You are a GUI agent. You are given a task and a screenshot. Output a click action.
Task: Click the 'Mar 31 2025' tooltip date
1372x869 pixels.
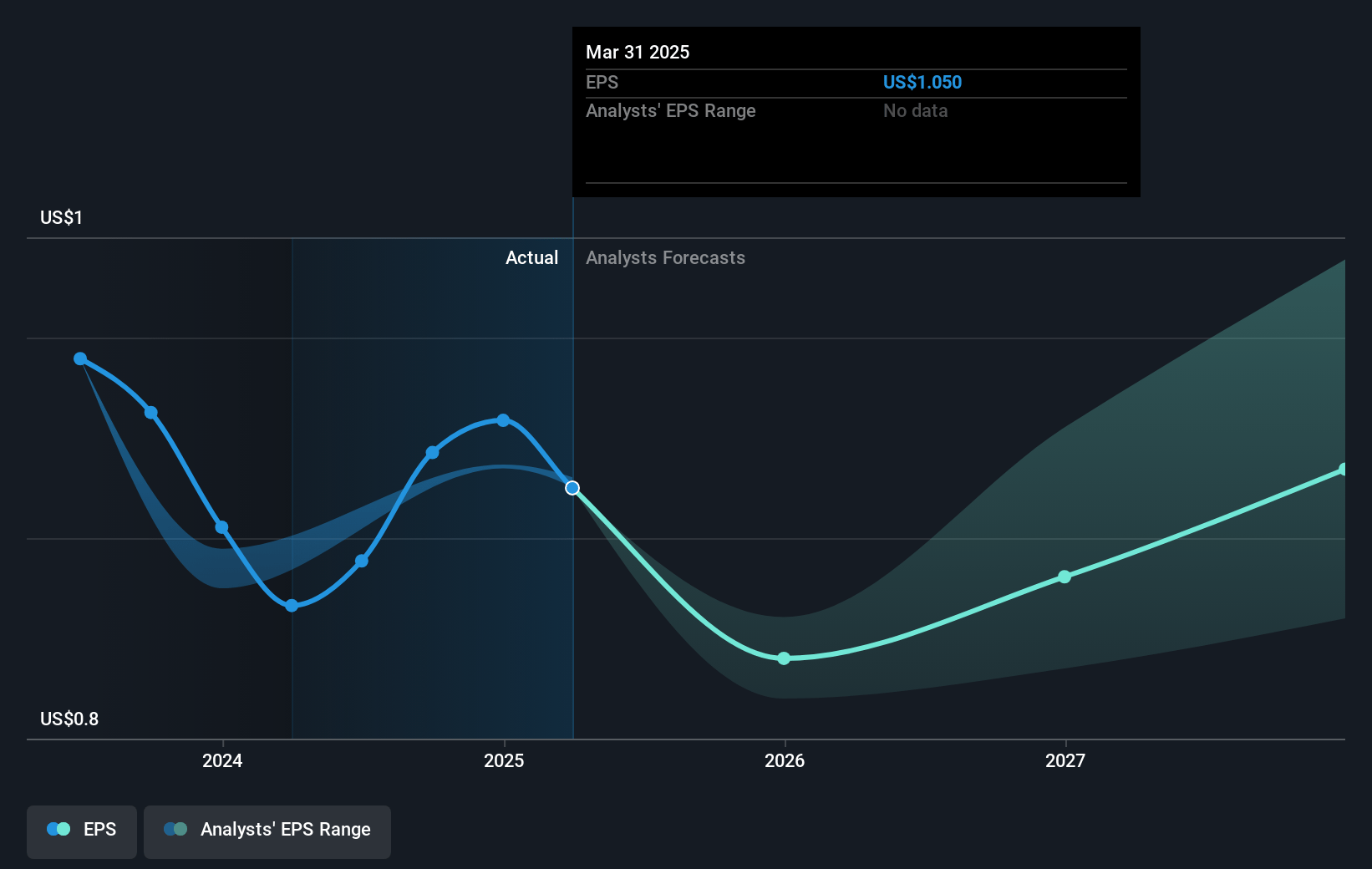638,52
